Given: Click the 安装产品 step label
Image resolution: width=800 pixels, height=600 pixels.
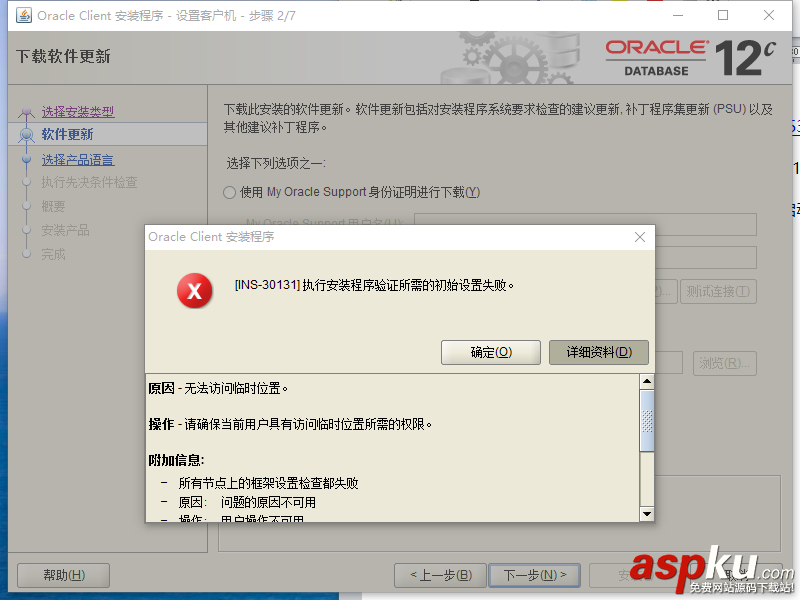Looking at the screenshot, I should [x=65, y=230].
